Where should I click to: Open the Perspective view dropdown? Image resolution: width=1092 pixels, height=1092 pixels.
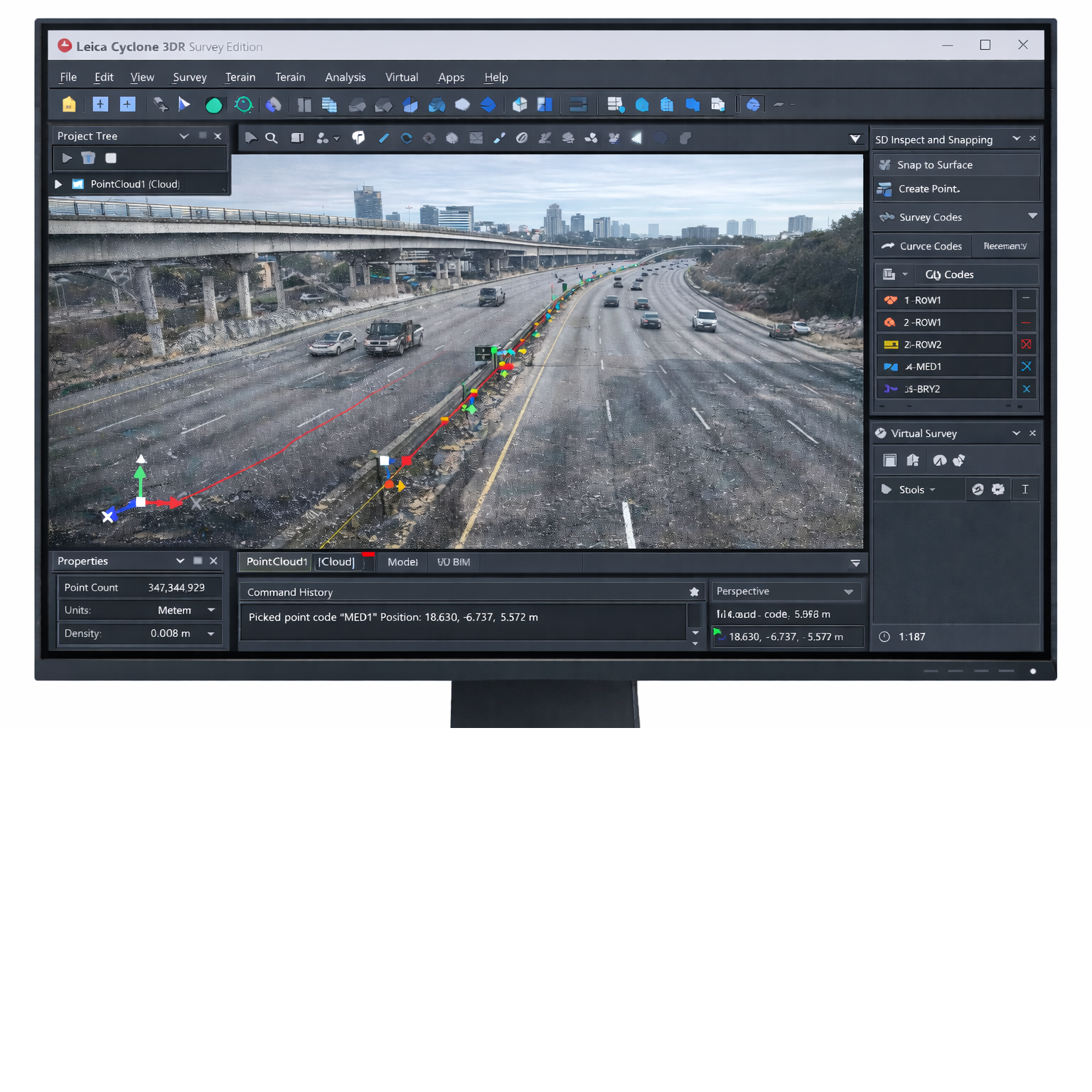coord(848,591)
